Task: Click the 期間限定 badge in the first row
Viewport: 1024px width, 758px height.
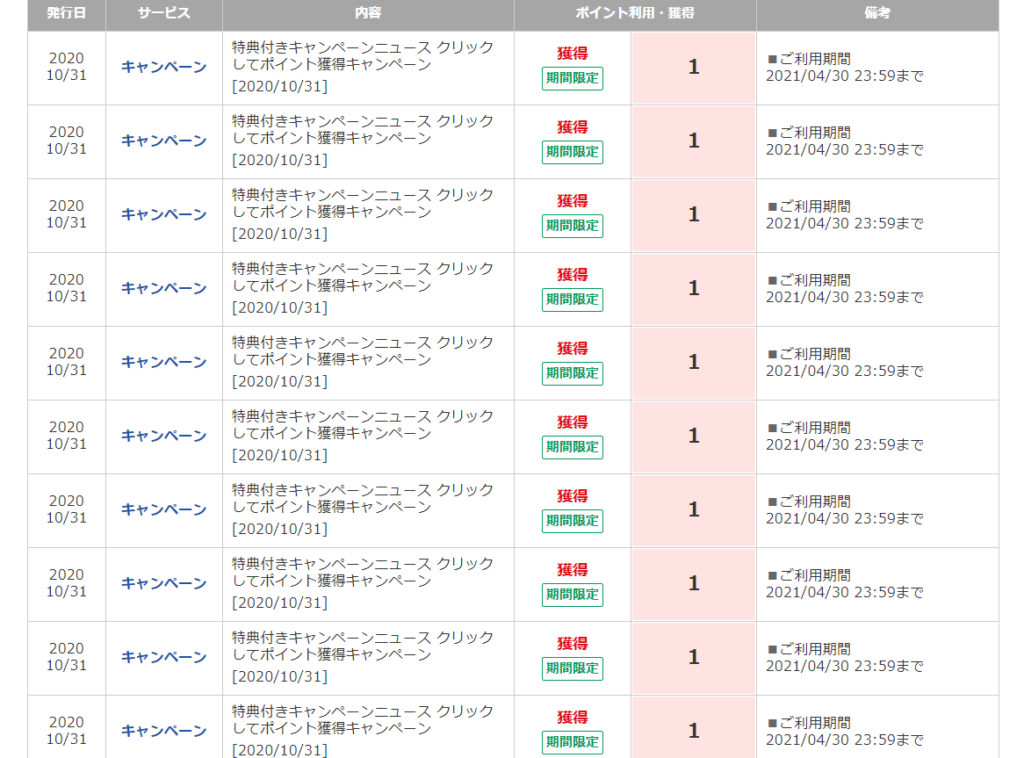Action: tap(572, 78)
